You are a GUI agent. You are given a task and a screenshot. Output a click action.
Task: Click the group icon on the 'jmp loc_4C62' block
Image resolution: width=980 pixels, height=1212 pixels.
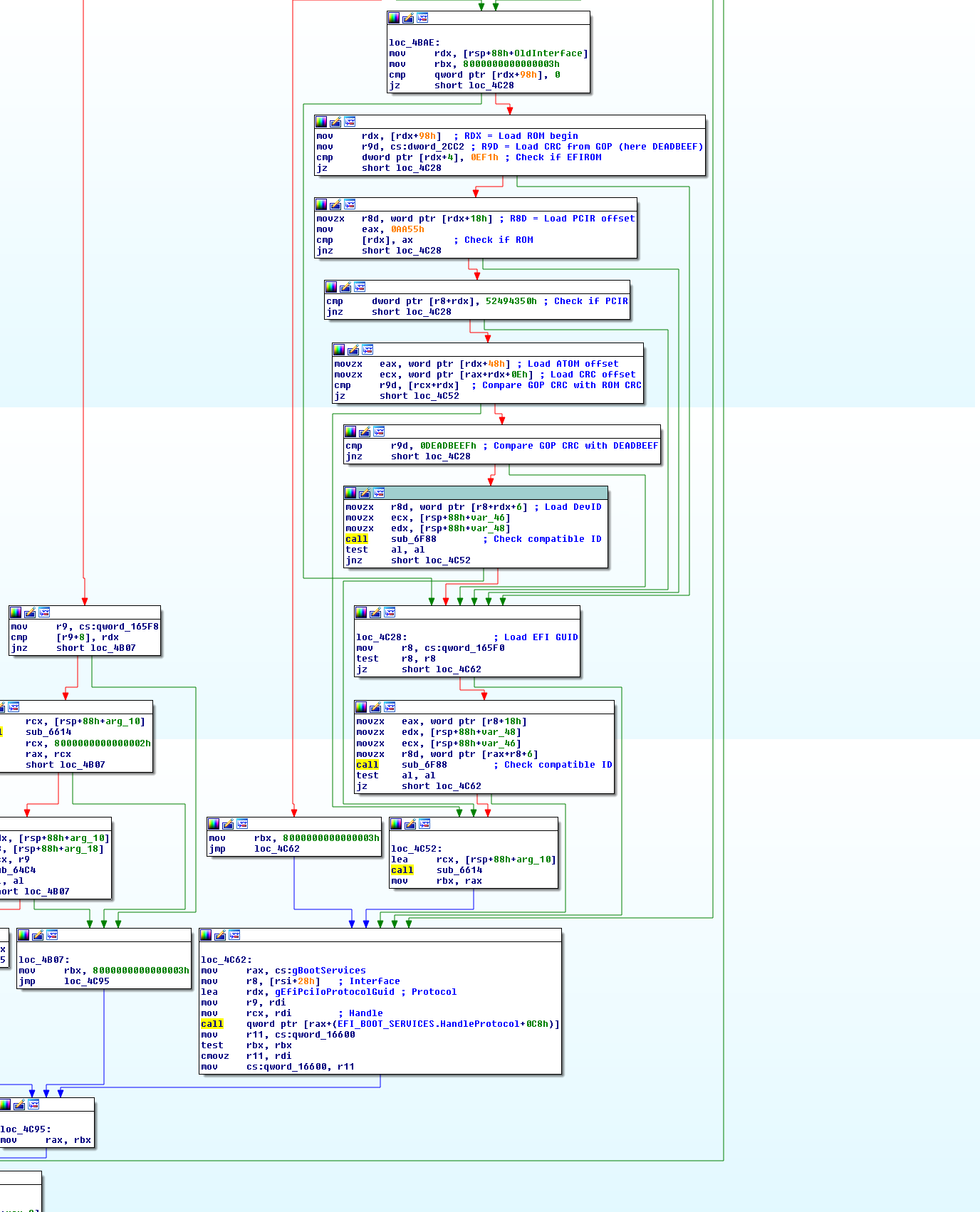tap(242, 824)
